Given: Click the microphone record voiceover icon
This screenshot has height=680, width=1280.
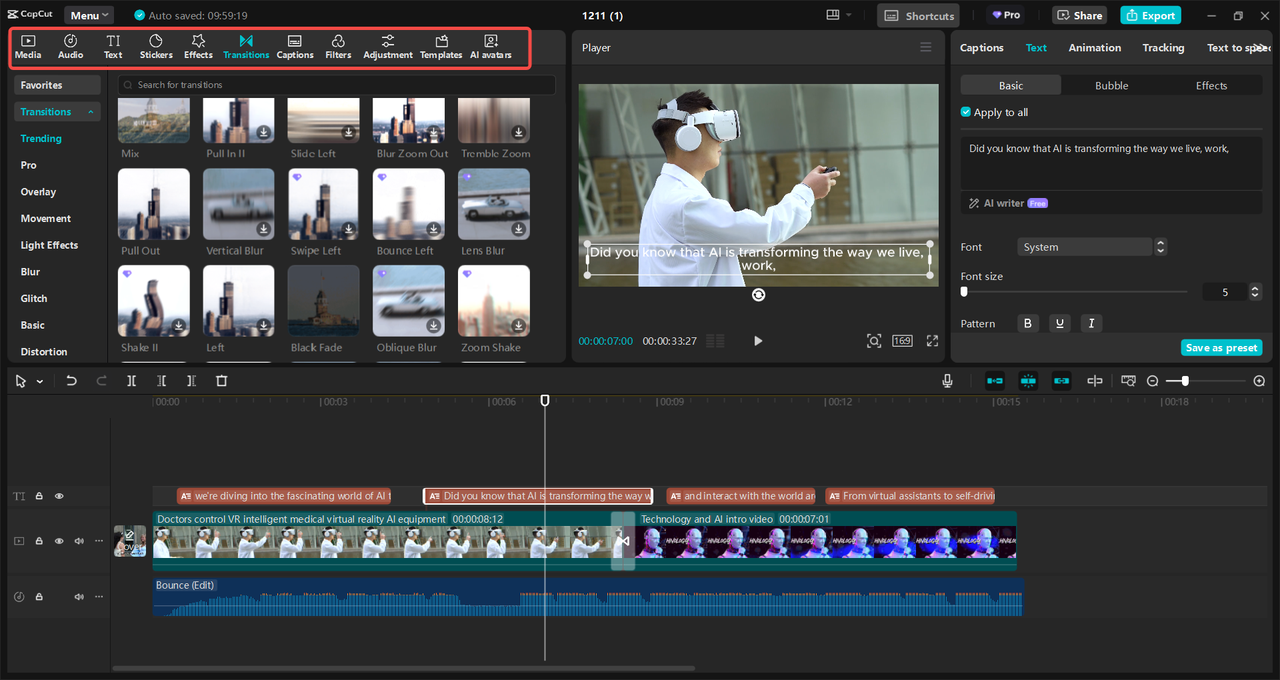Looking at the screenshot, I should pos(947,381).
